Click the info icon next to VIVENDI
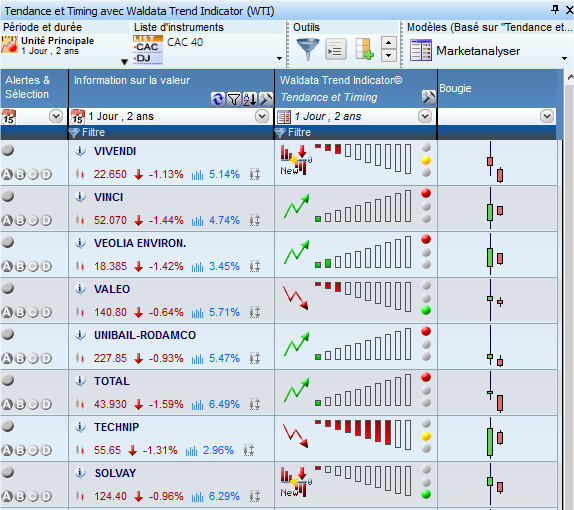 pos(80,150)
